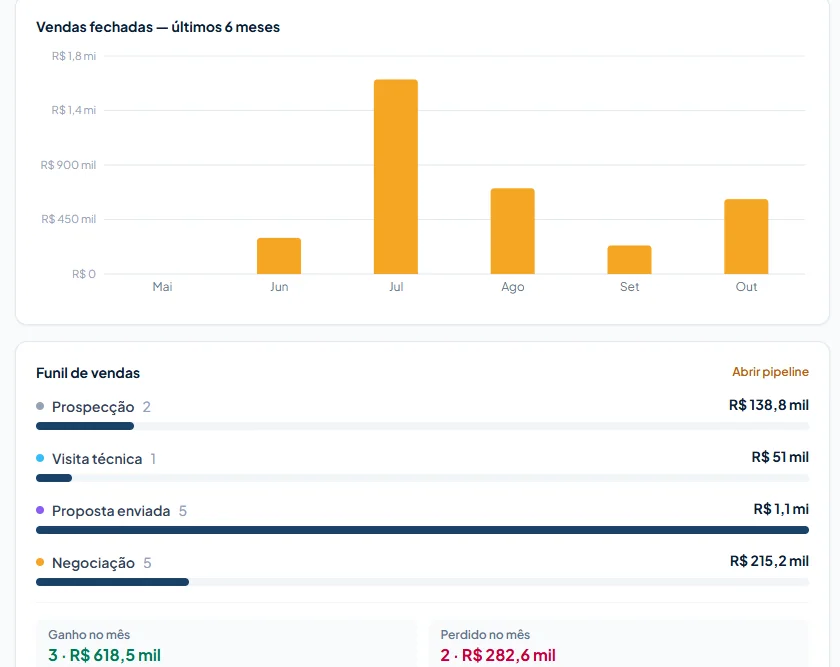Click the orange Negociação stage dot
Screen dimensions: 840x667
point(40,562)
